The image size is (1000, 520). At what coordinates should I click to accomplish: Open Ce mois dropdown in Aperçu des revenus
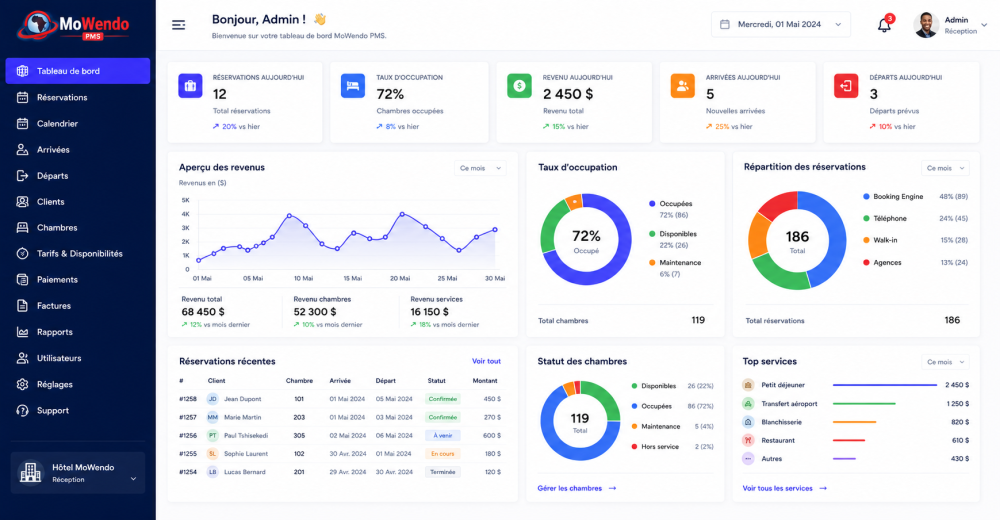[x=480, y=168]
